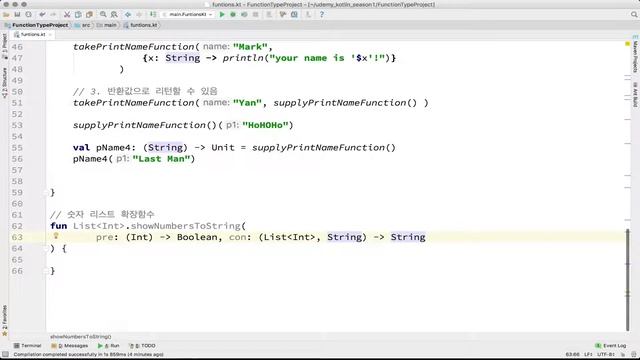
Task: Click the Redo toolbar icon
Action: pyautogui.click(x=53, y=14)
